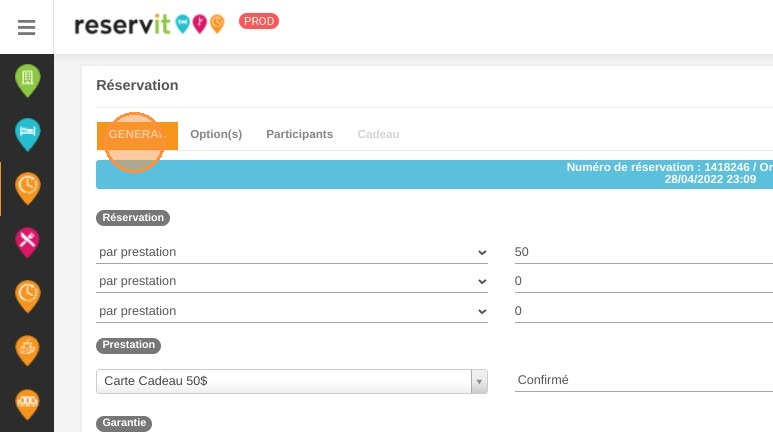Click the Confirmé status field
This screenshot has height=432, width=773.
click(643, 380)
